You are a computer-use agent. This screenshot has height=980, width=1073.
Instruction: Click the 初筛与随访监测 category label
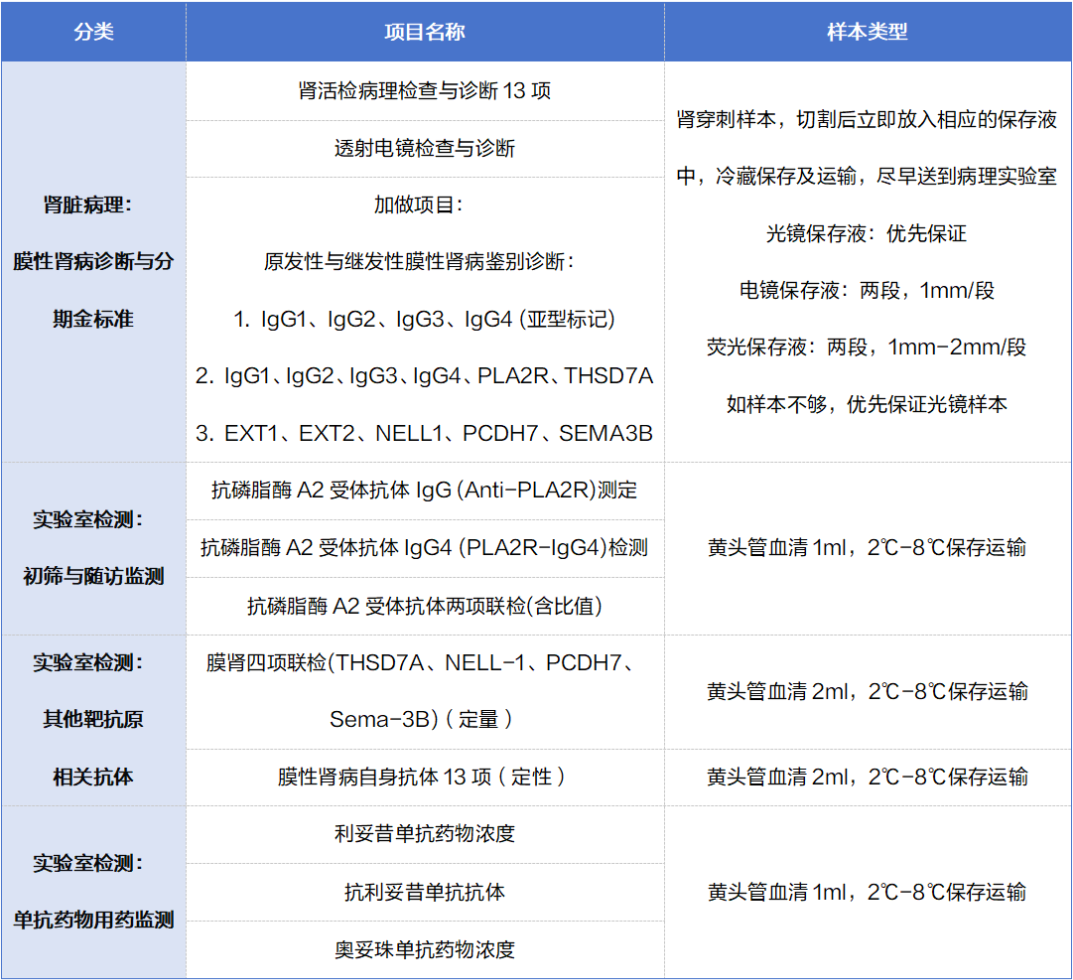(x=94, y=576)
